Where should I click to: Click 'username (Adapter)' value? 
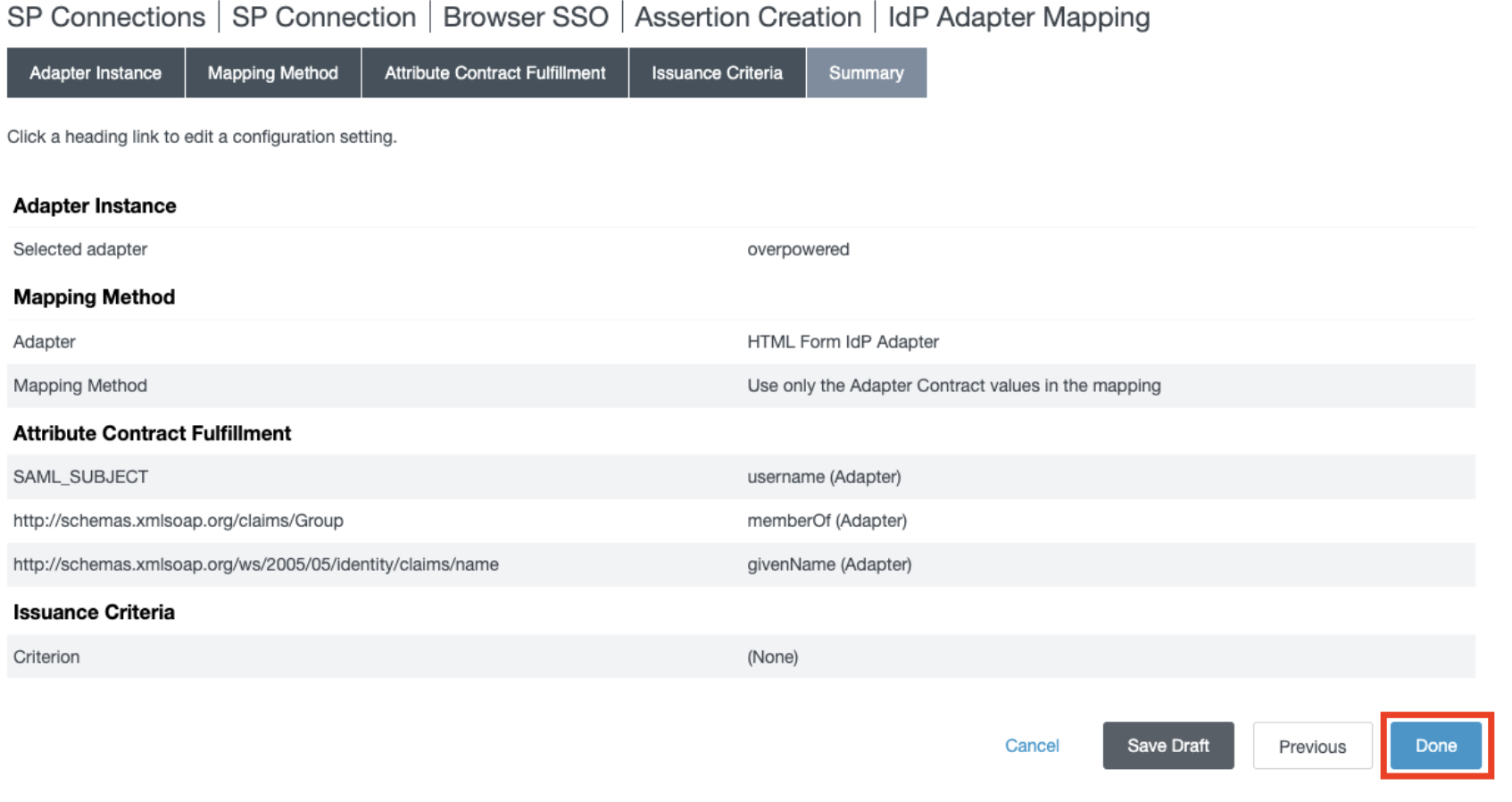824,477
